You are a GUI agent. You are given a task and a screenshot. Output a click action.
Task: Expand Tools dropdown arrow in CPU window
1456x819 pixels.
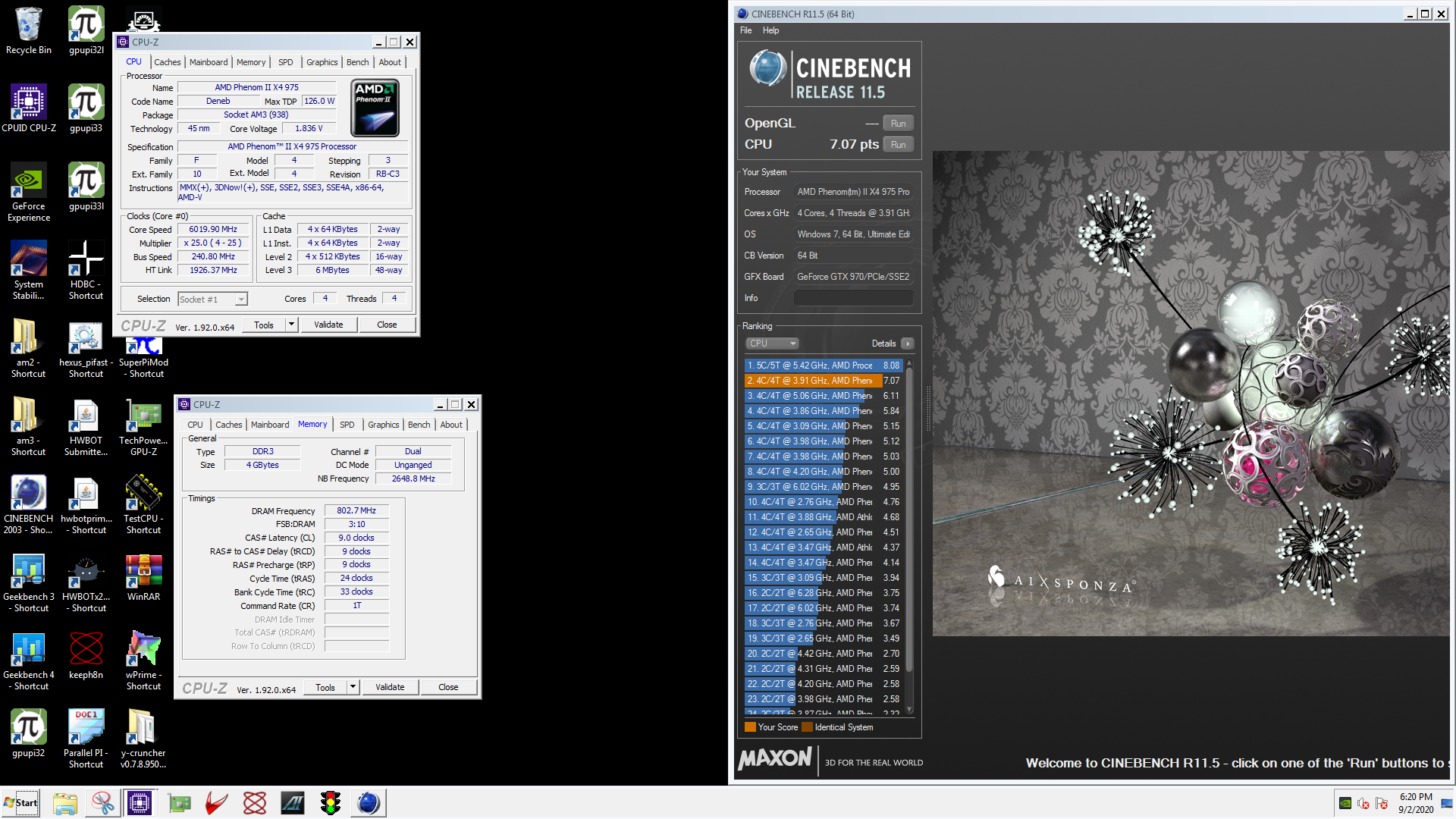291,325
